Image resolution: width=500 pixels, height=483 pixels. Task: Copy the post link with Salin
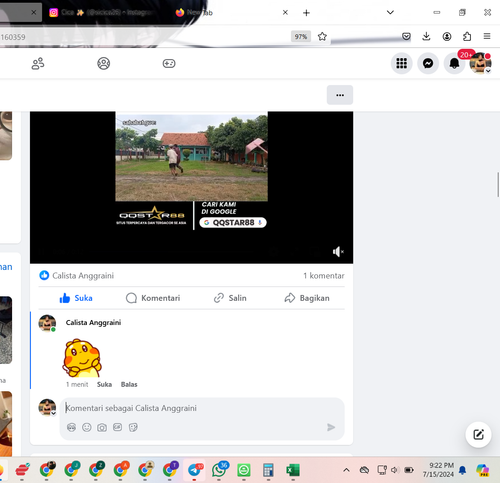(x=230, y=298)
